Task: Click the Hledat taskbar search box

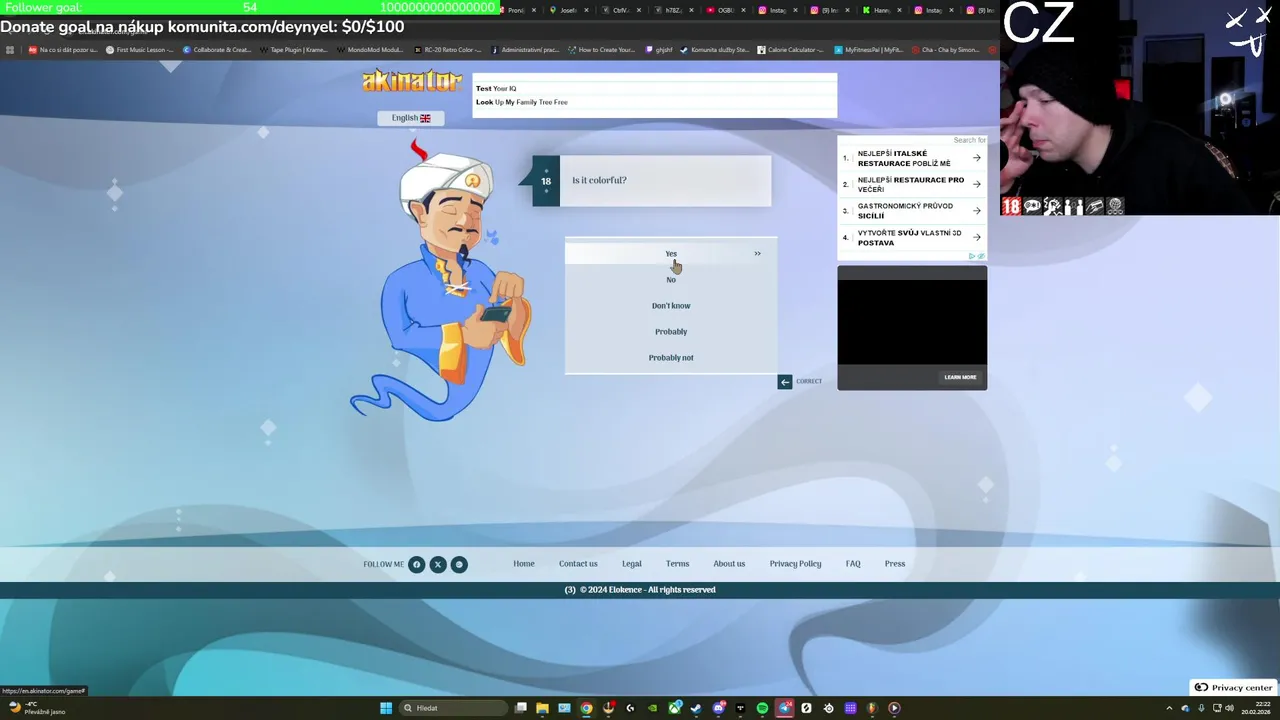Action: coord(454,708)
